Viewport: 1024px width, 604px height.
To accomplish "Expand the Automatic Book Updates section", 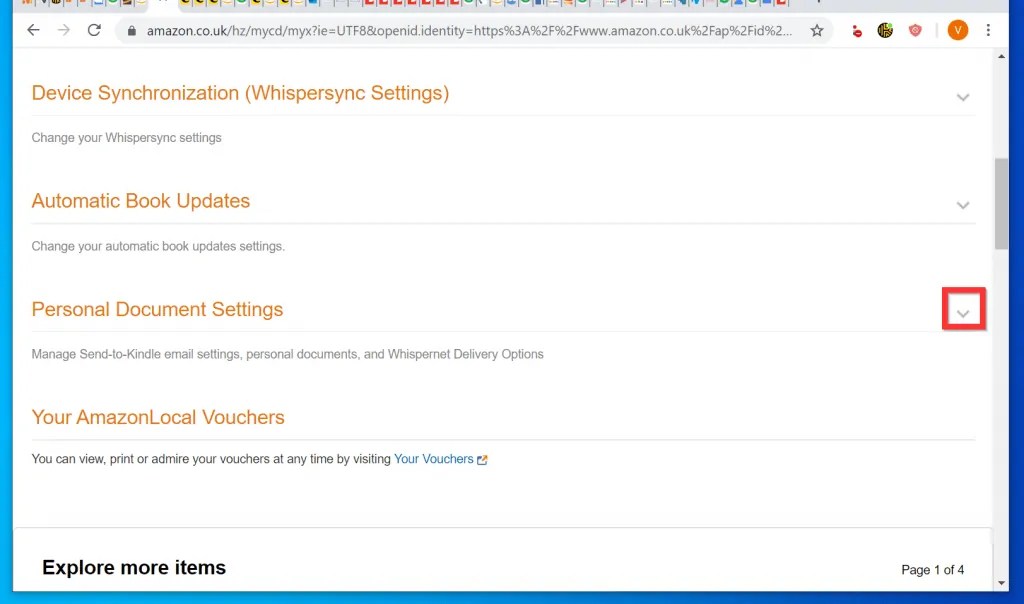I will (x=963, y=205).
